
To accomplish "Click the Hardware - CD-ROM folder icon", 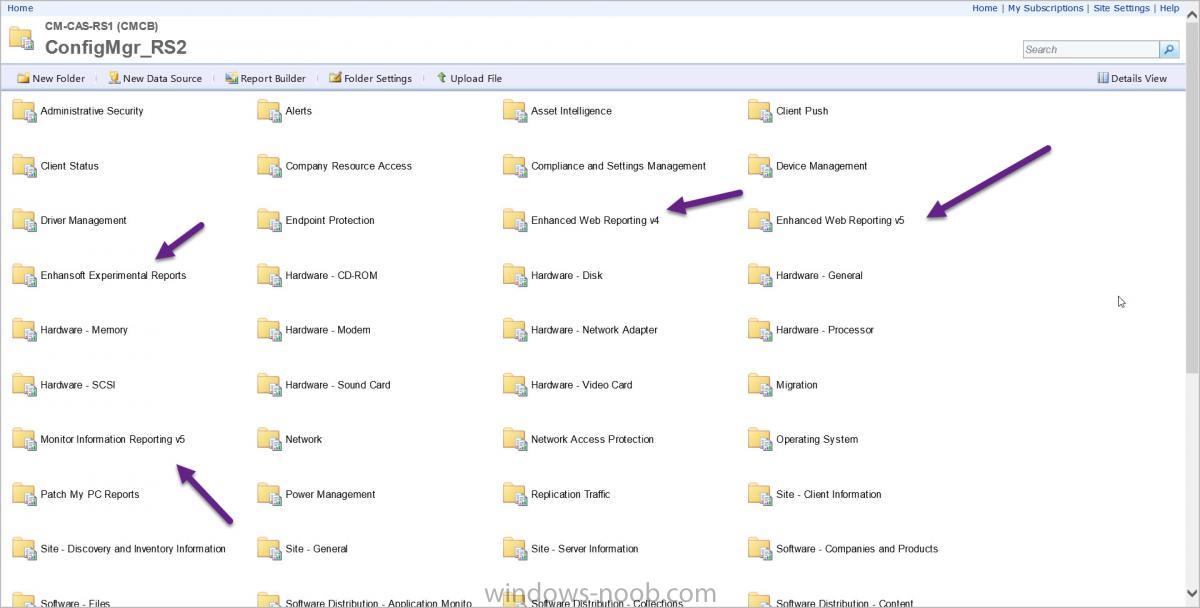I will point(269,275).
